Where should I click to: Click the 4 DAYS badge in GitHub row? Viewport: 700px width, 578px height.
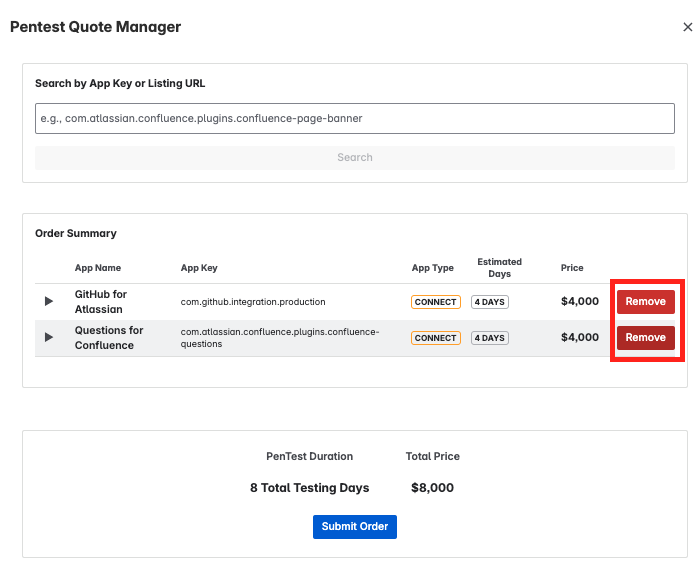(x=489, y=302)
